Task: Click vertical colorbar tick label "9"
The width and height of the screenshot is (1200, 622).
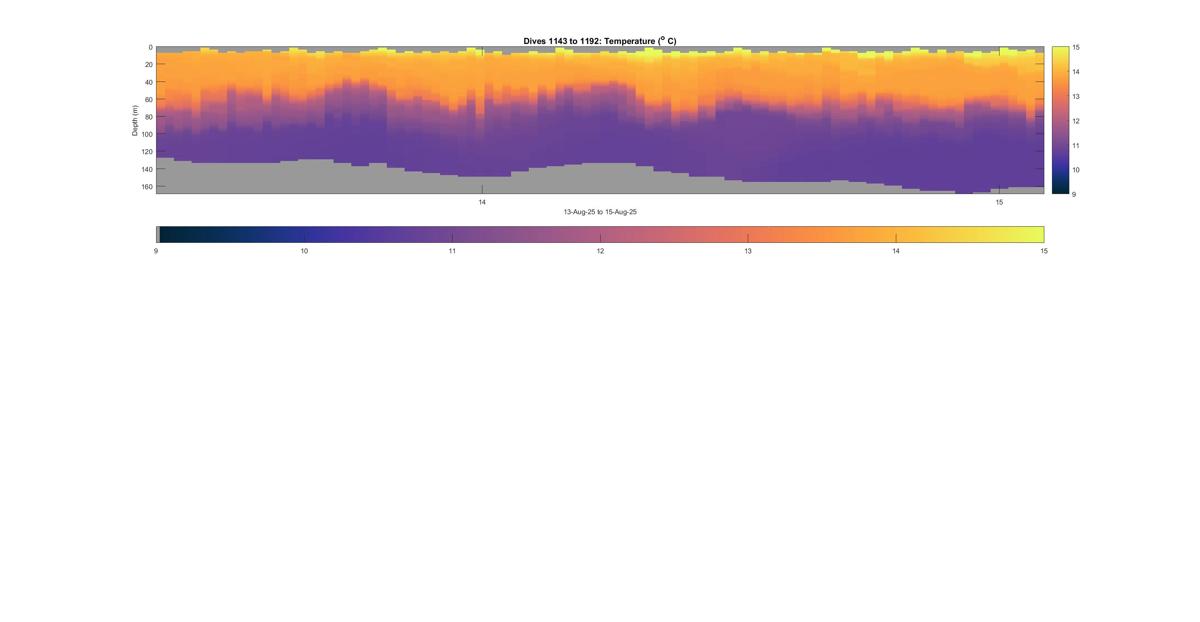Action: point(1075,194)
